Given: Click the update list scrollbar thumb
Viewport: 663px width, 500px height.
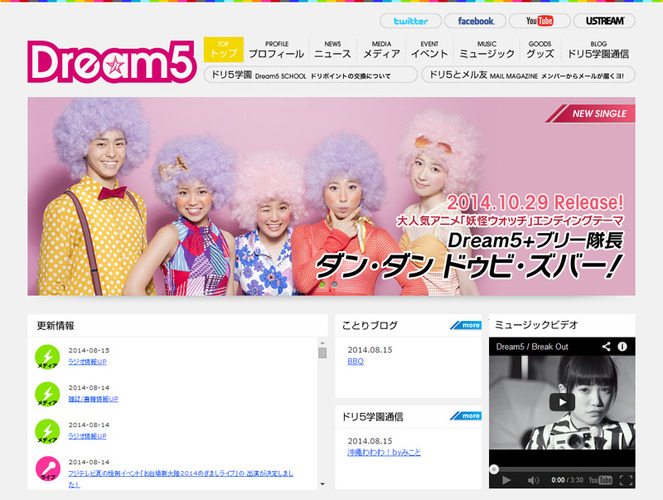Looking at the screenshot, I should coord(323,353).
